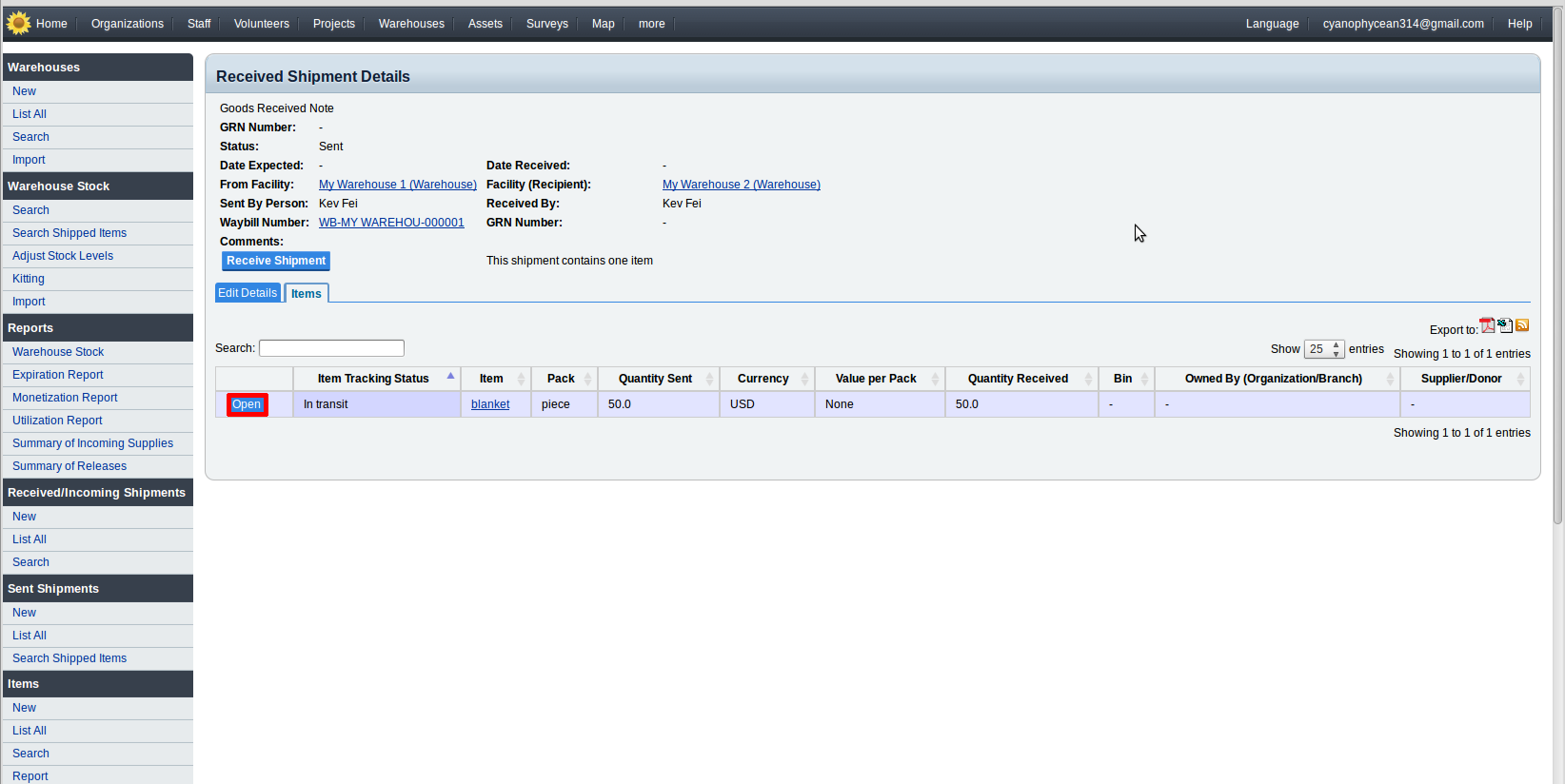1565x784 pixels.
Task: Export the table to PDF
Action: click(x=1487, y=325)
